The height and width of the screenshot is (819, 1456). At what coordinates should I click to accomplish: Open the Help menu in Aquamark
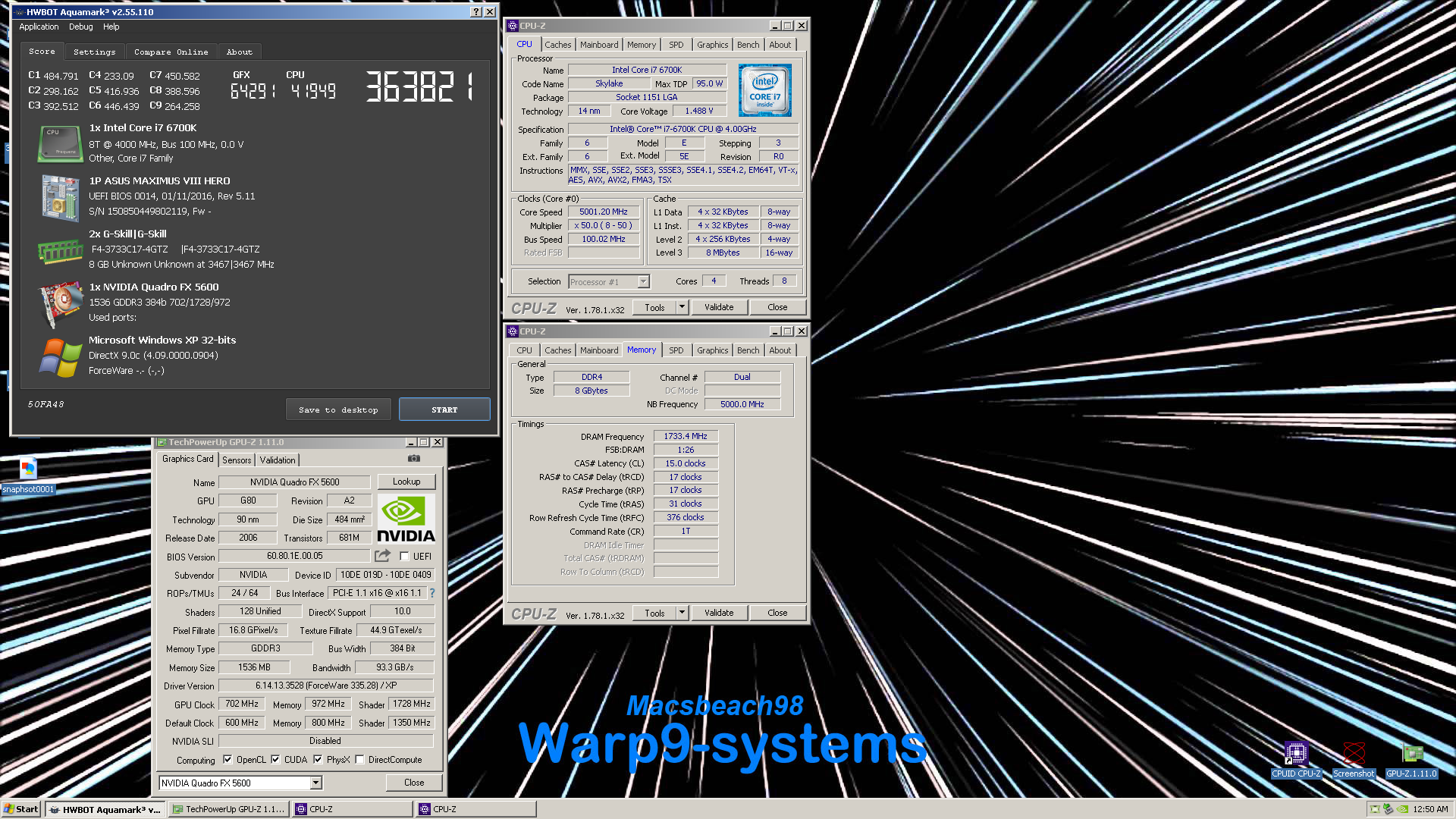(111, 27)
